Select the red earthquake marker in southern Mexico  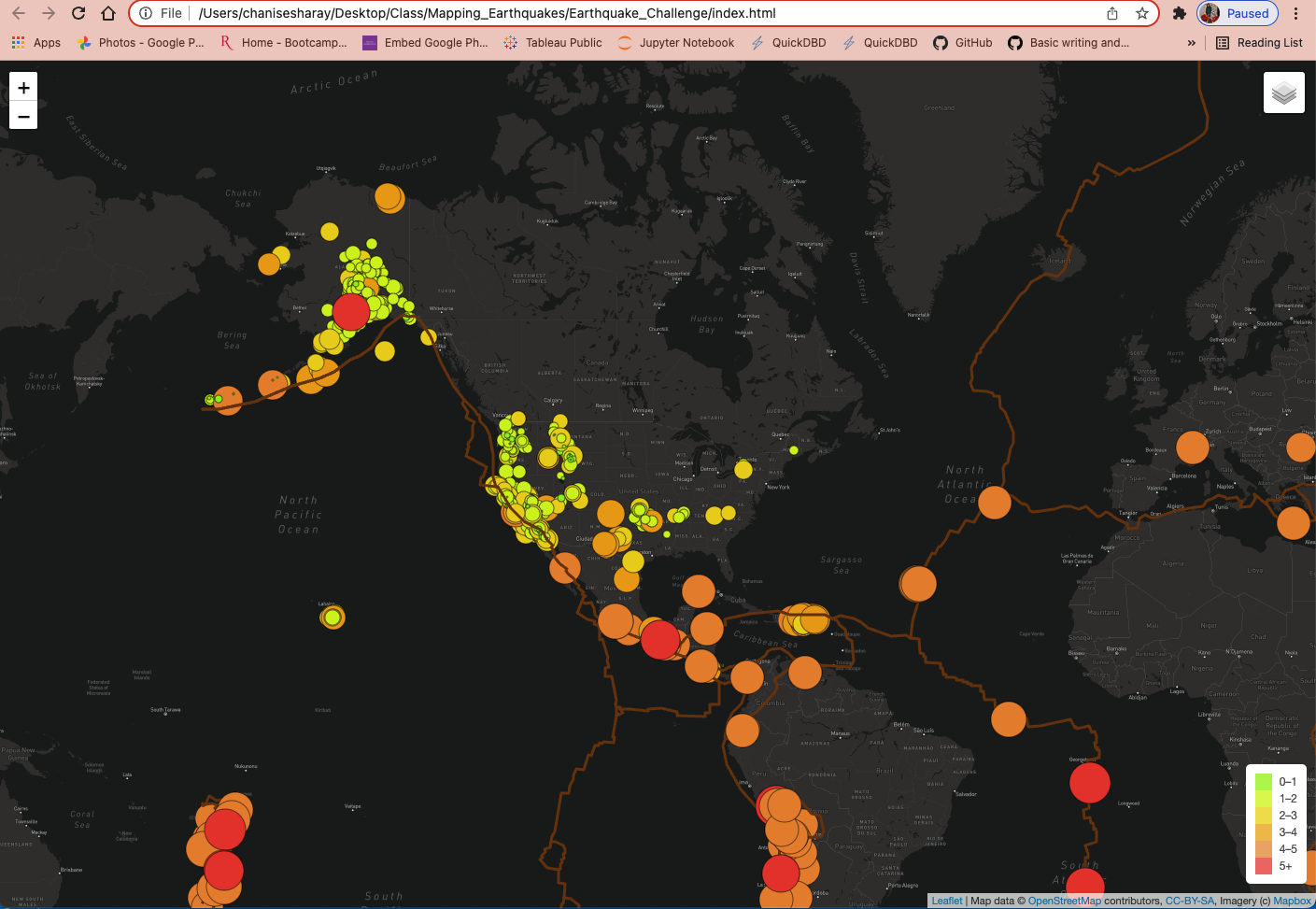(x=660, y=640)
